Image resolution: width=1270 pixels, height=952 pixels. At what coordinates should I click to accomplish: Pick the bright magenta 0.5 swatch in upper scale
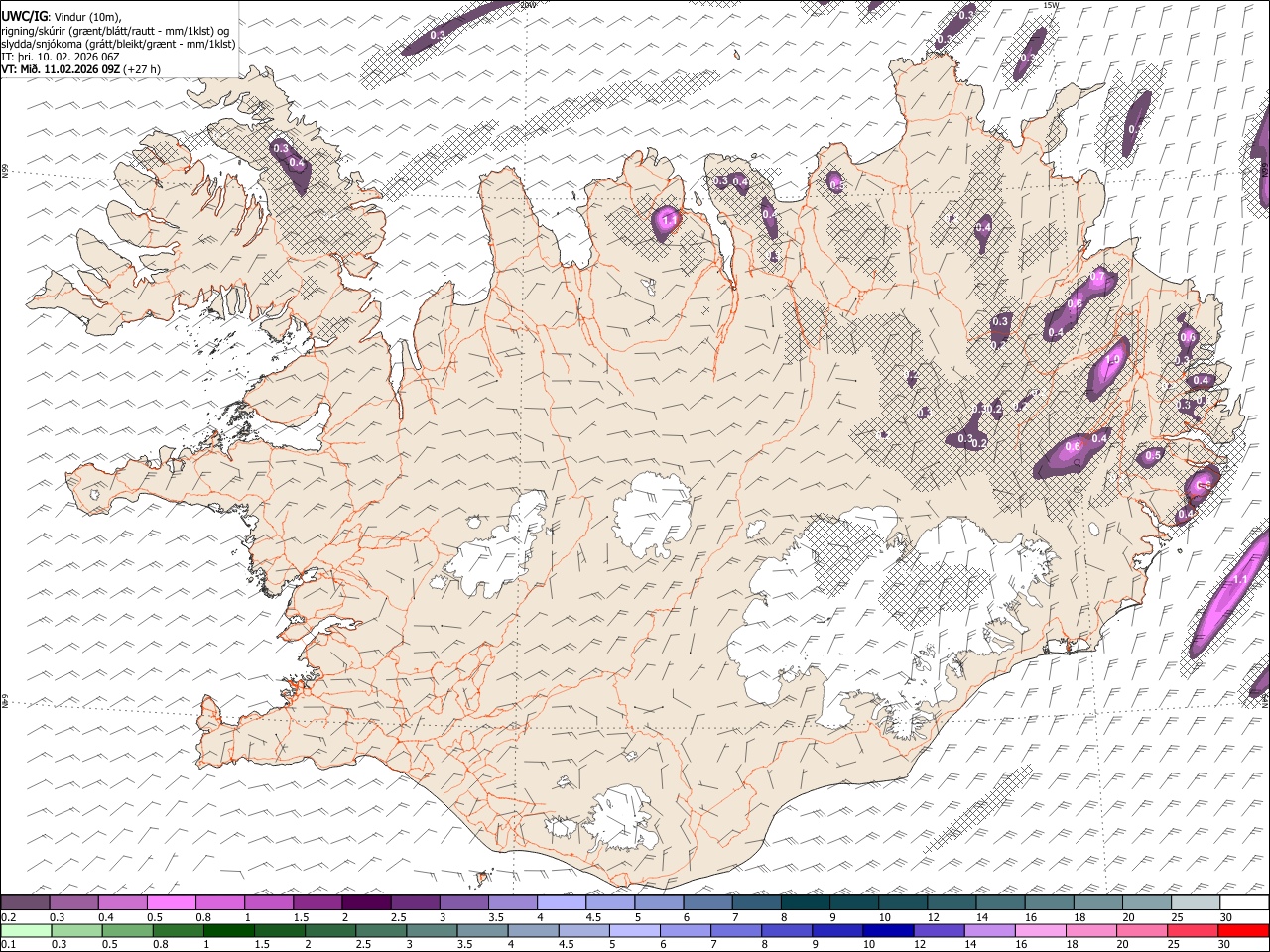point(171,903)
